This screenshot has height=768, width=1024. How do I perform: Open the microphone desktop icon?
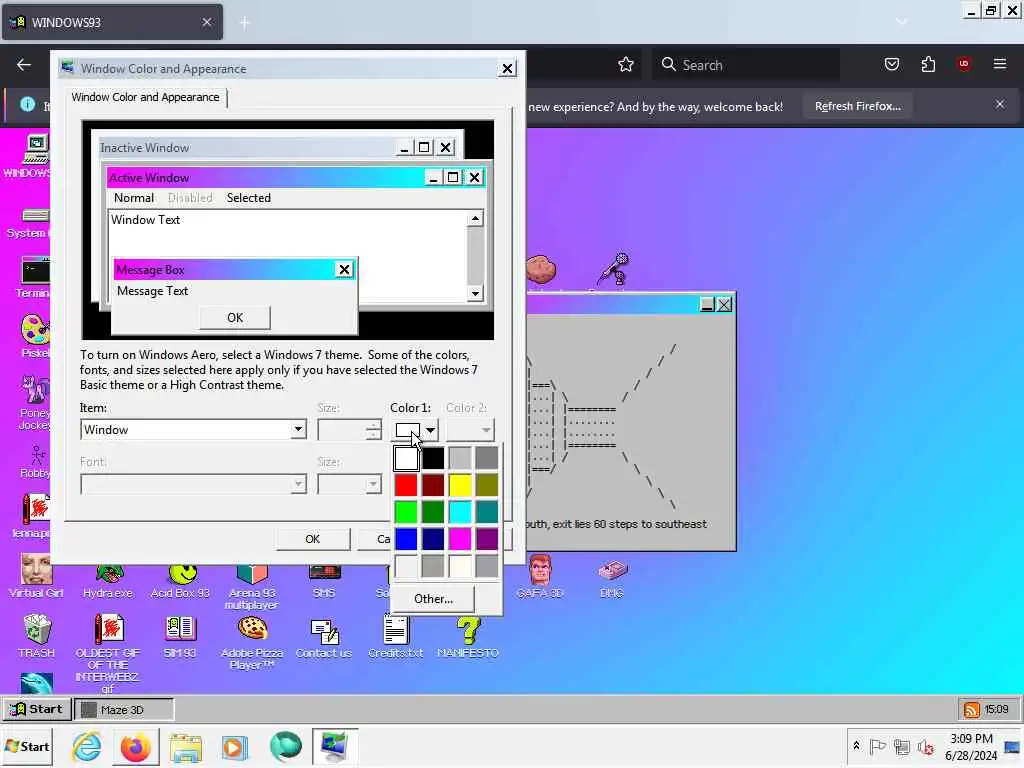(613, 268)
